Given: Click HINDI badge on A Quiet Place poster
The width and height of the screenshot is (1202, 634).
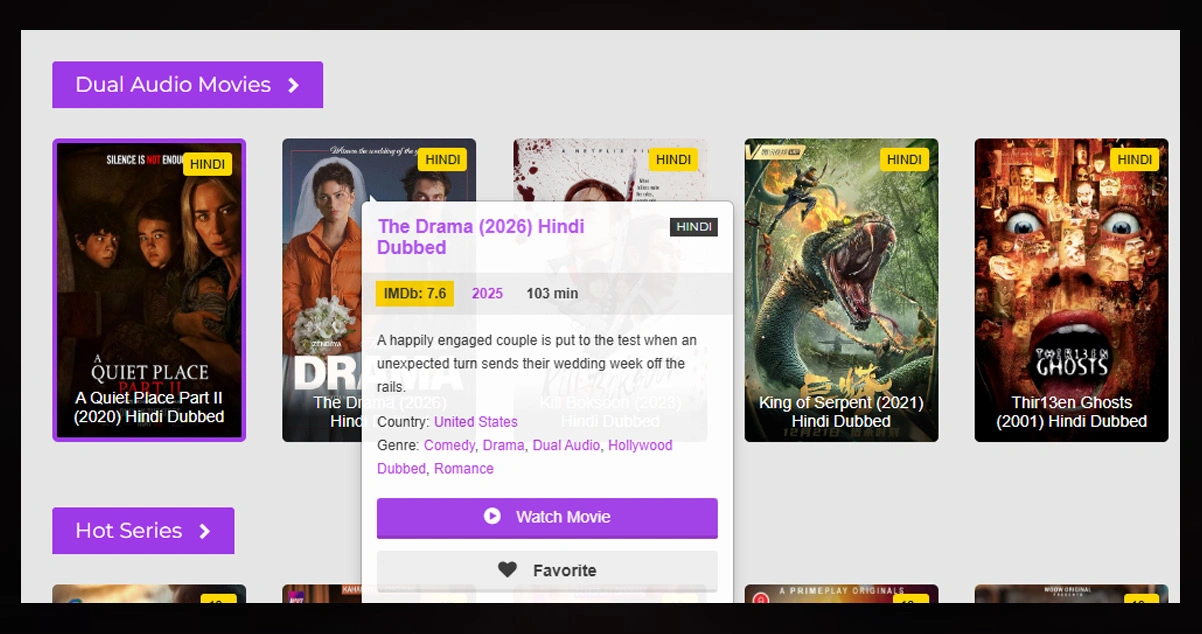Looking at the screenshot, I should click(x=207, y=164).
